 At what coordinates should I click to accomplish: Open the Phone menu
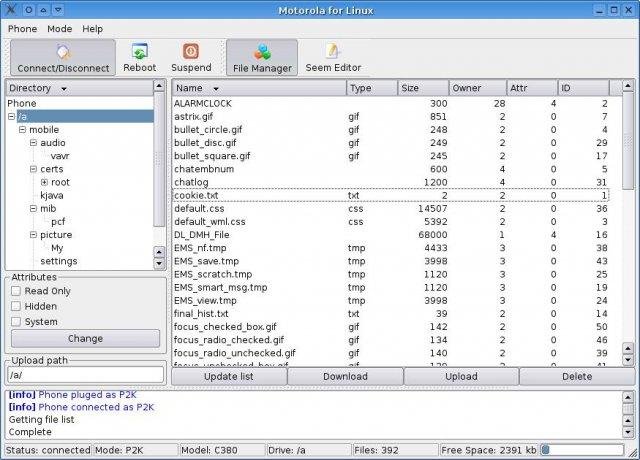tap(22, 29)
